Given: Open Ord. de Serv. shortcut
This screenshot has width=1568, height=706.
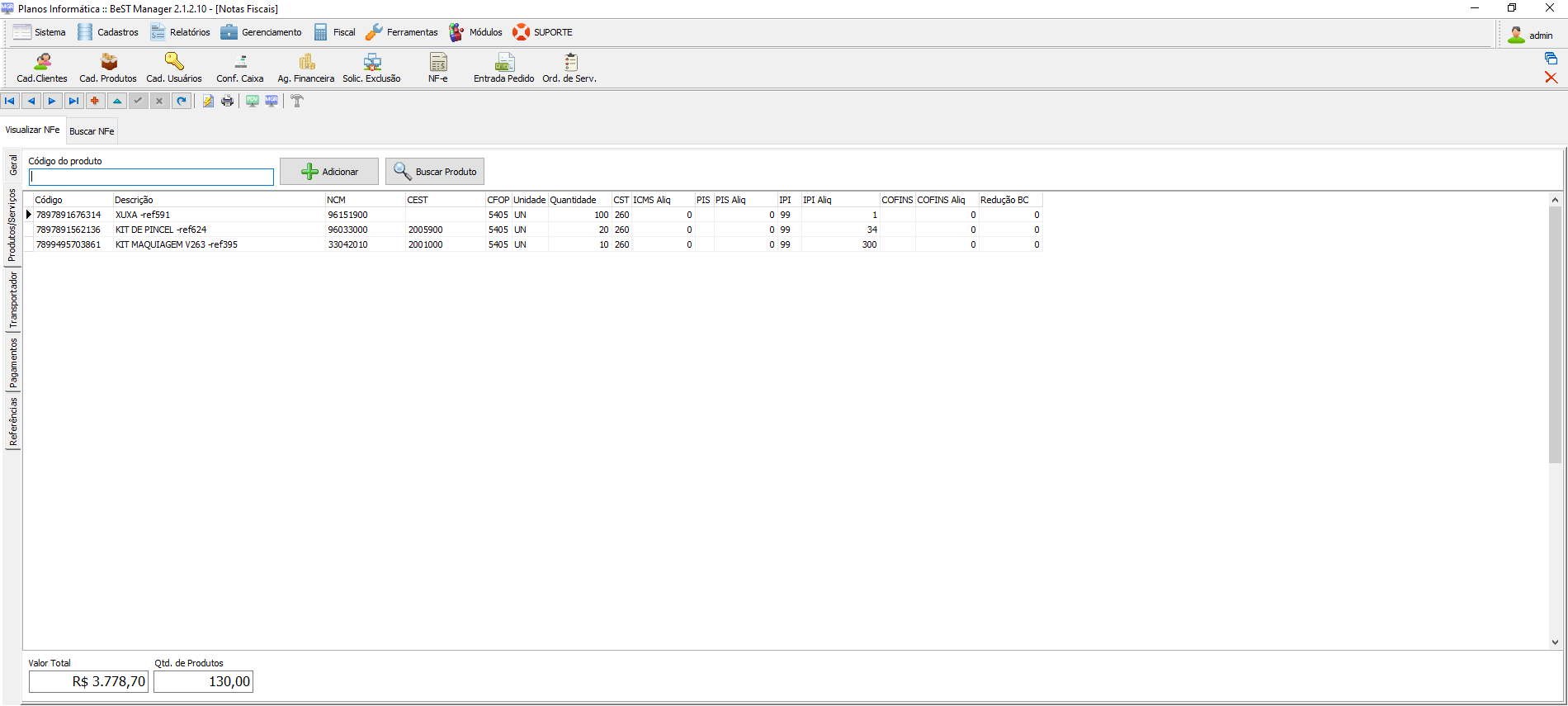Looking at the screenshot, I should pos(569,68).
